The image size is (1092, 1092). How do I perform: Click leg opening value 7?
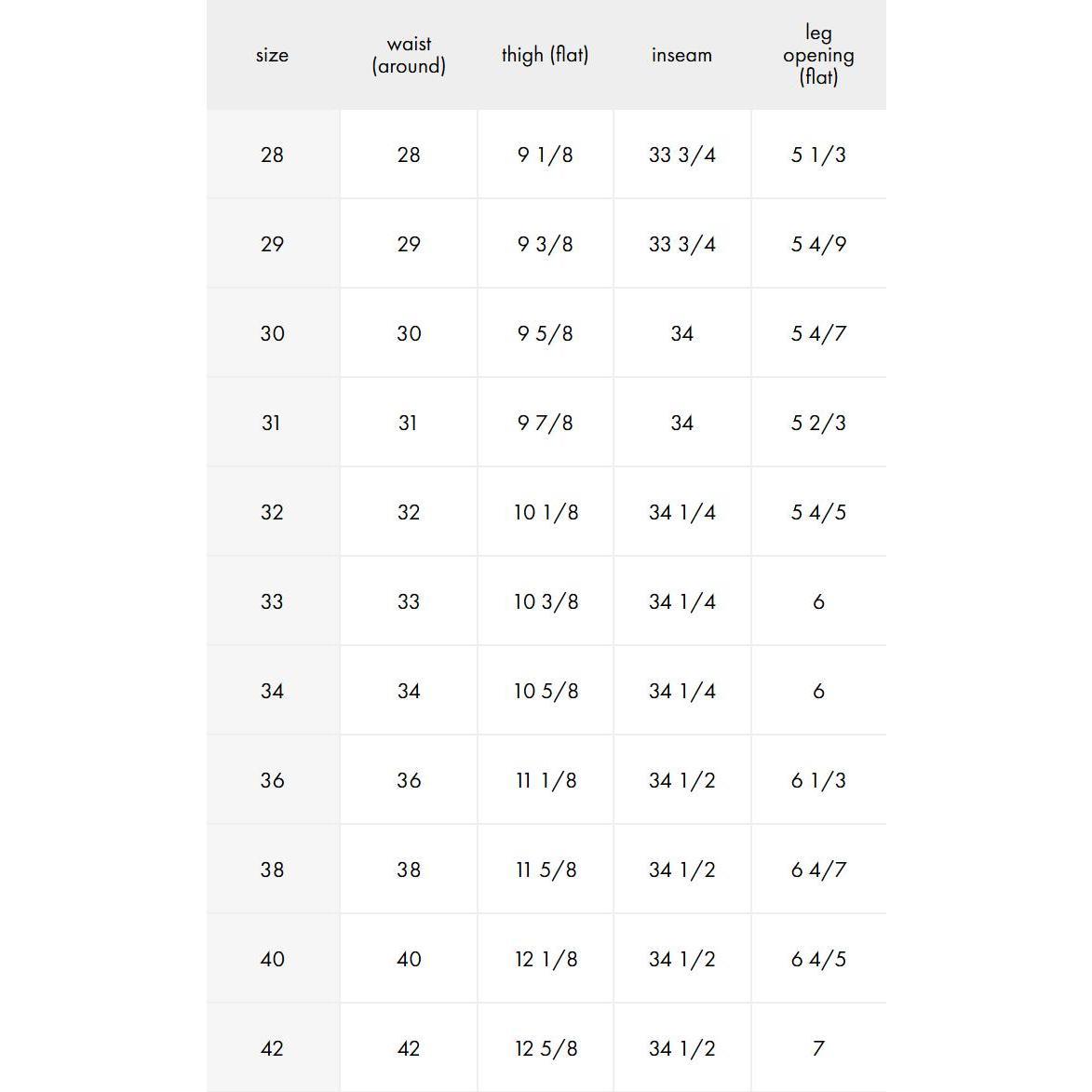pyautogui.click(x=818, y=1048)
